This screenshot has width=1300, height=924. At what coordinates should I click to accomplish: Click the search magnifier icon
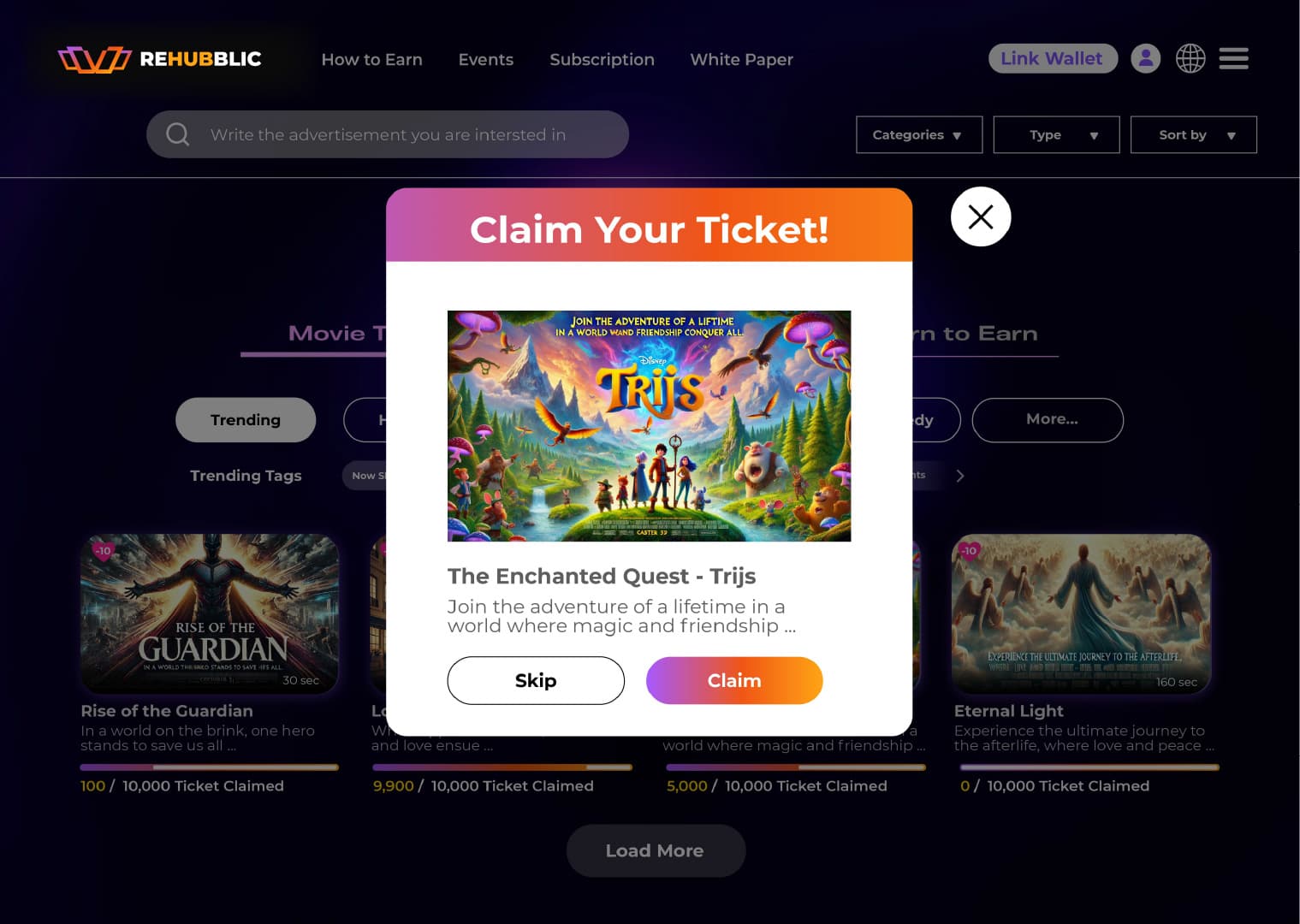click(177, 134)
